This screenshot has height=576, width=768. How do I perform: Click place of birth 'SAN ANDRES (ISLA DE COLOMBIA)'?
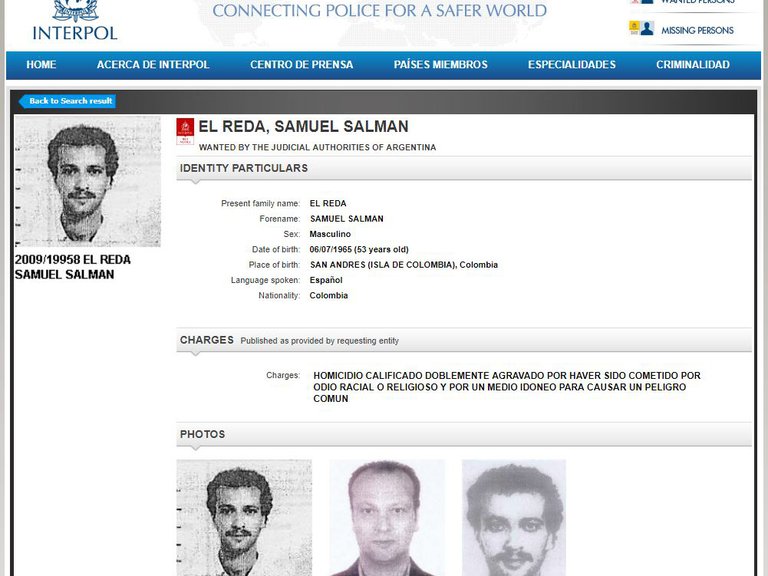(384, 265)
